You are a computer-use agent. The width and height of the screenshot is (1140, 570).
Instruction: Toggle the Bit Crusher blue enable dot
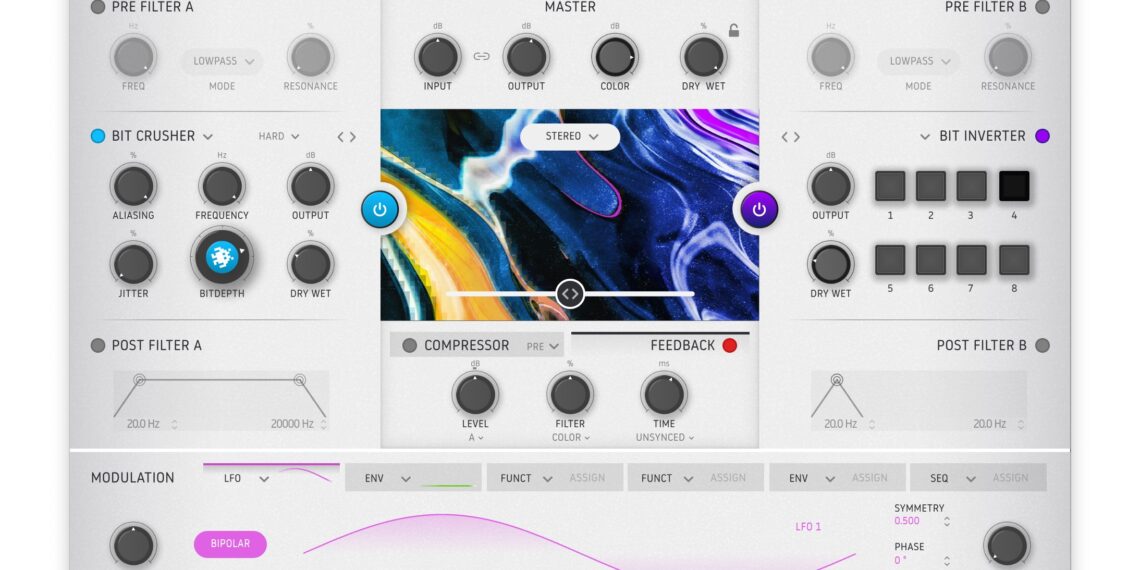point(98,136)
